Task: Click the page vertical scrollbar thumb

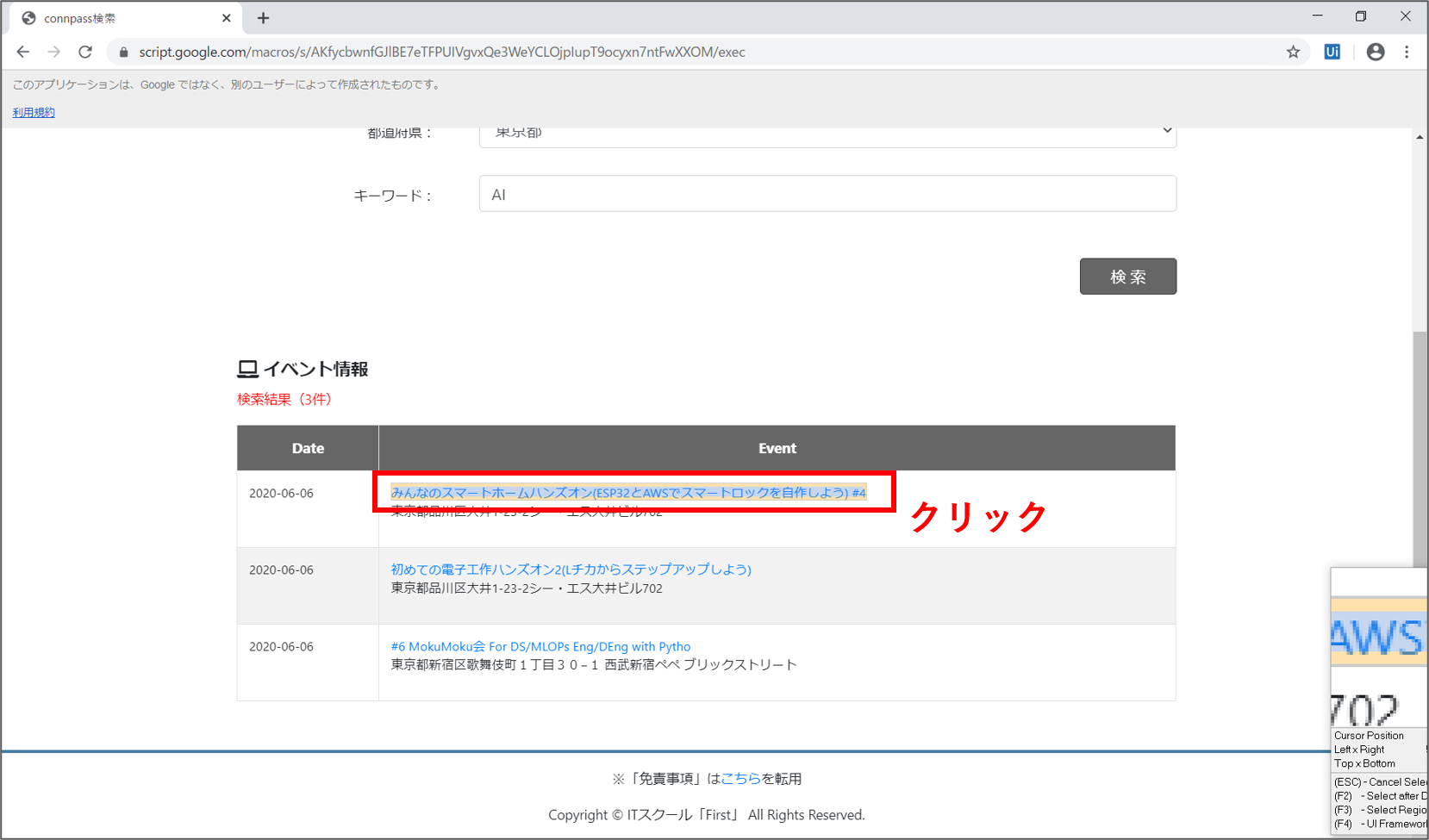Action: pyautogui.click(x=1420, y=448)
